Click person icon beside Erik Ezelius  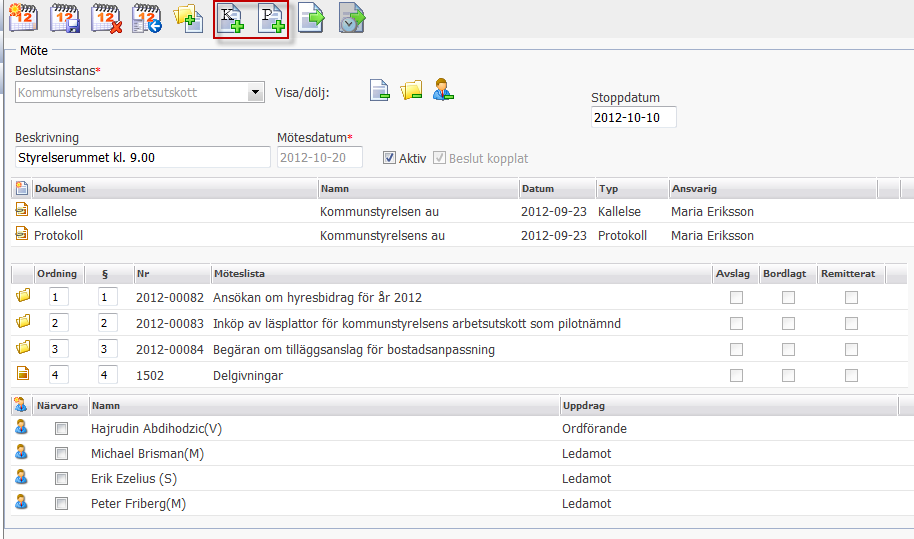coord(21,477)
